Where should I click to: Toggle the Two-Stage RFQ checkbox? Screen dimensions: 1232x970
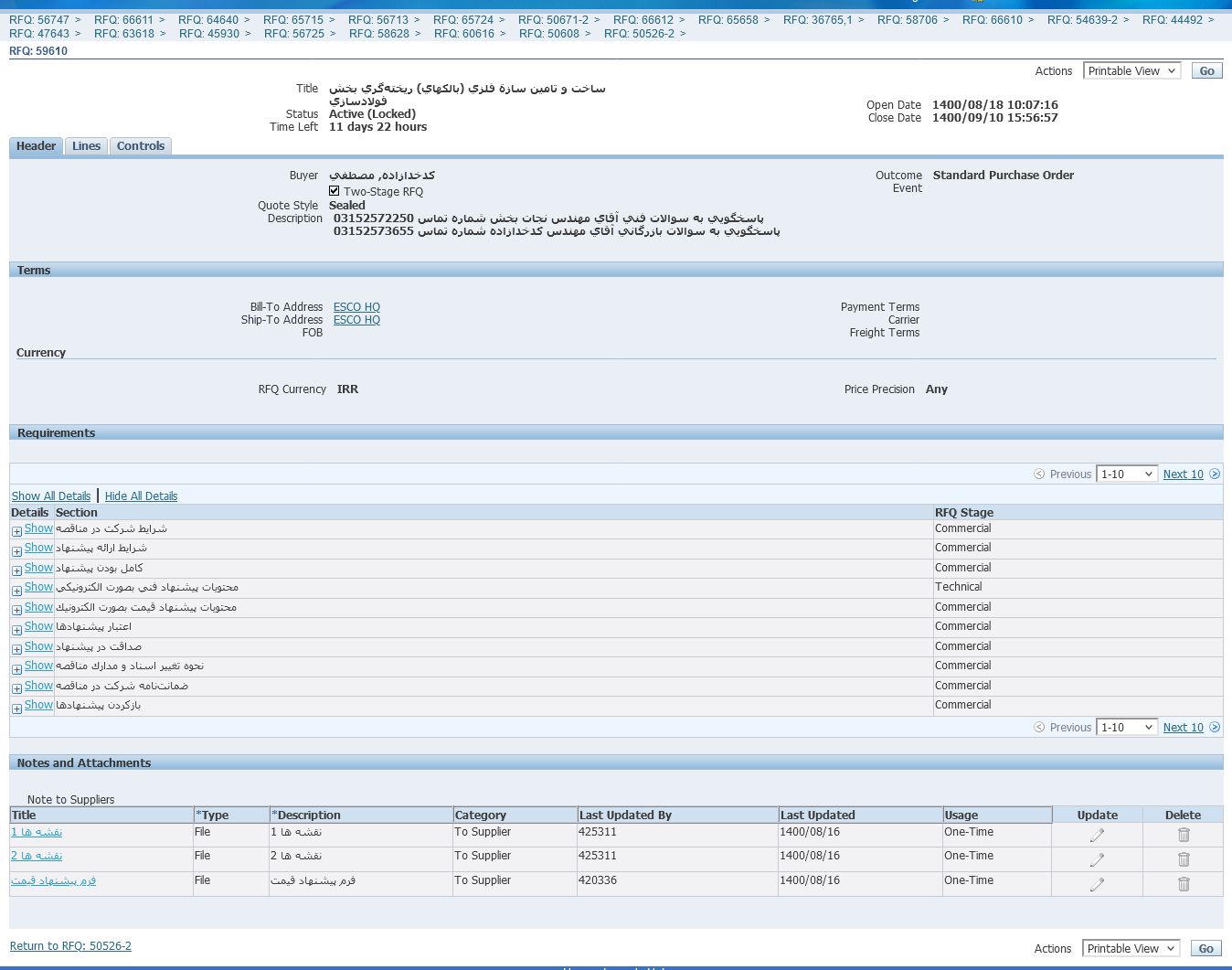[x=335, y=191]
